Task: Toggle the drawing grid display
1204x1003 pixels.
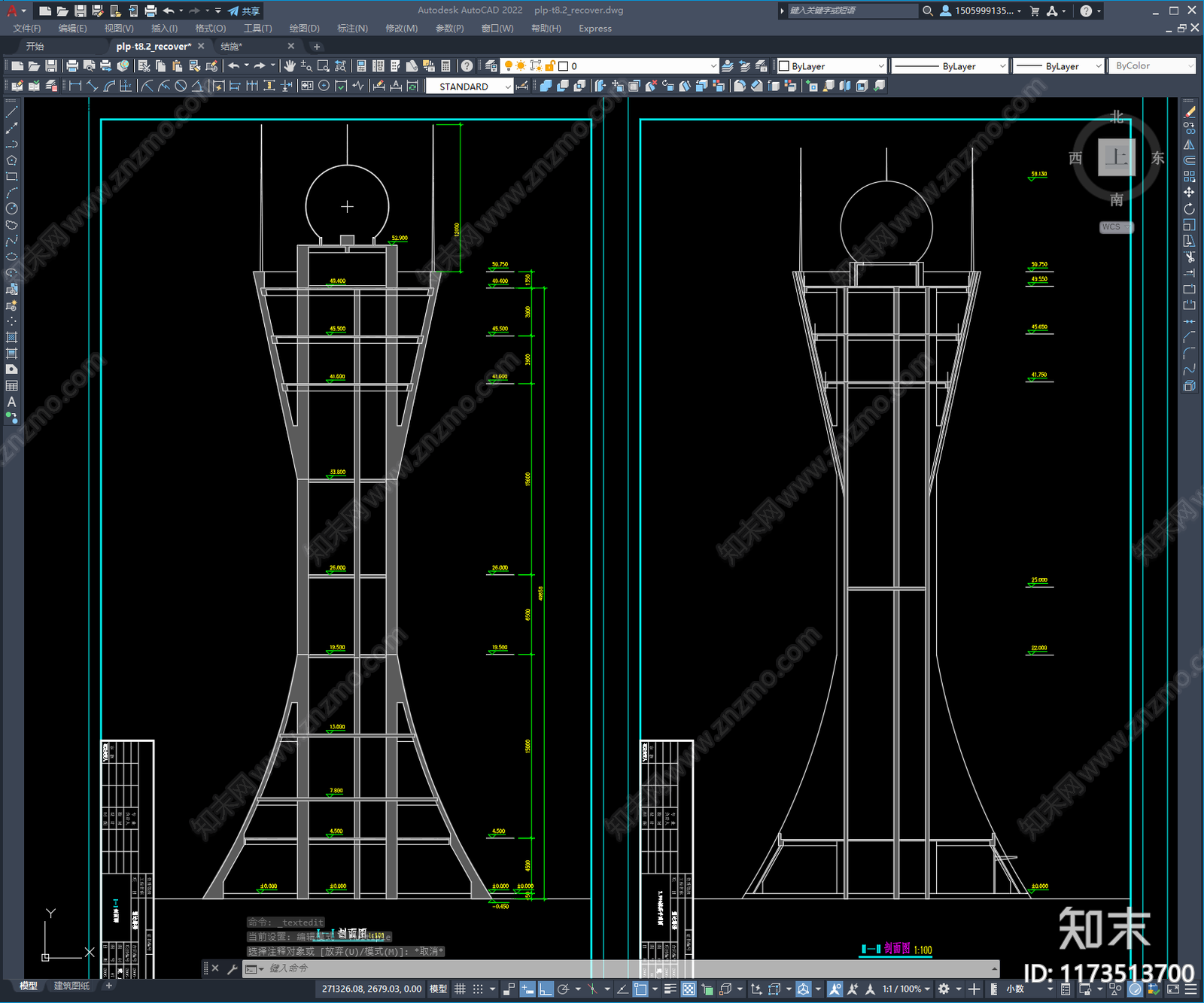Action: [x=461, y=989]
